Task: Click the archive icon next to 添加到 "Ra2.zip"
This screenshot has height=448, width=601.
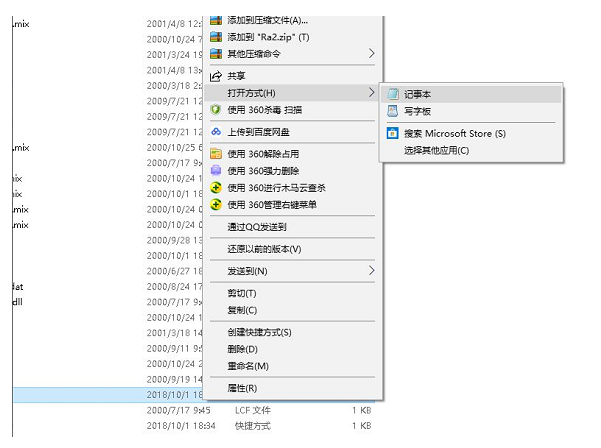Action: (x=216, y=36)
